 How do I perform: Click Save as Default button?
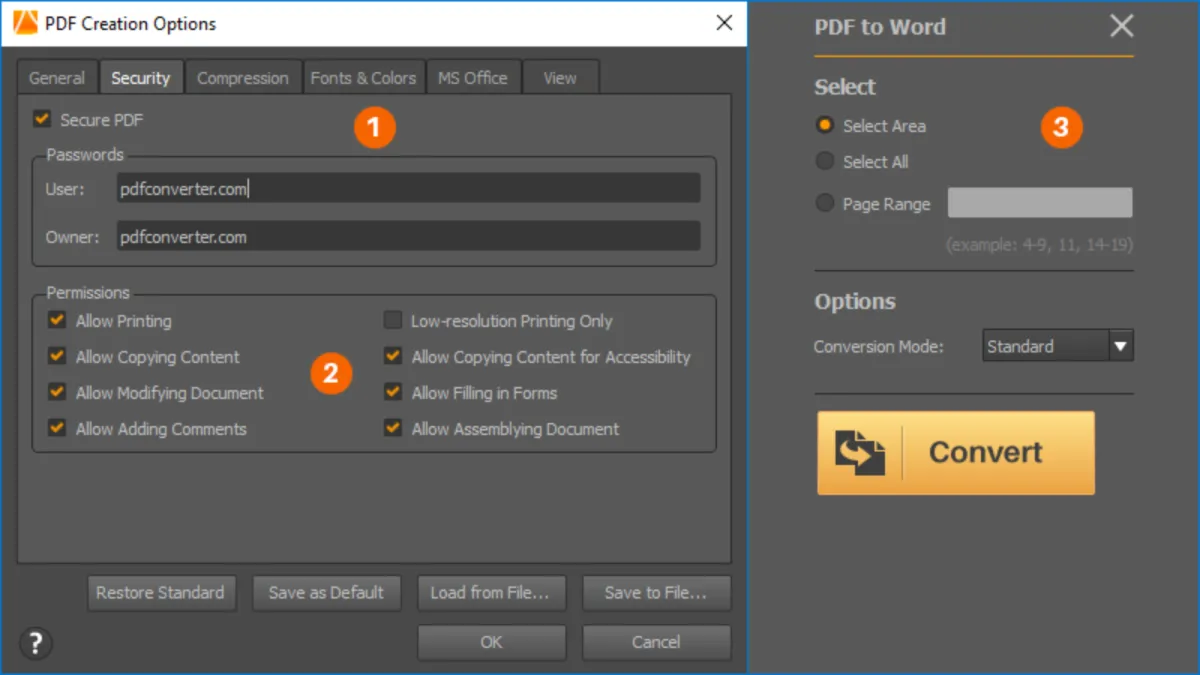coord(326,593)
